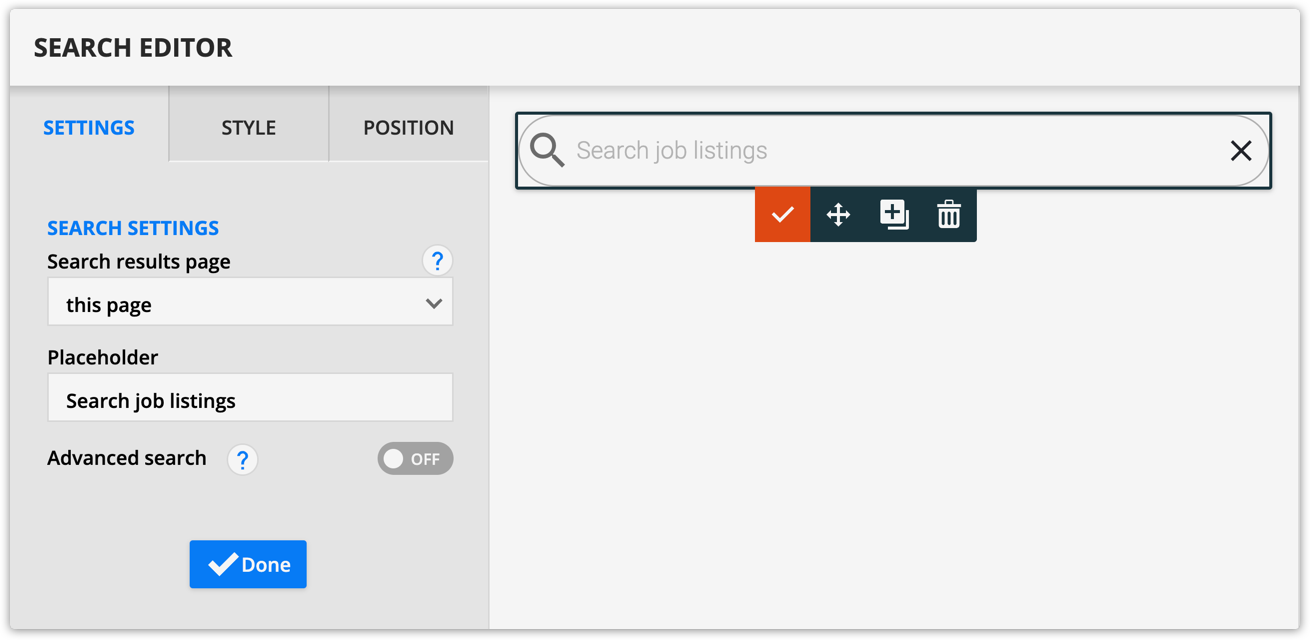This screenshot has width=1310, height=640.
Task: Toggle the Advanced search switch on
Action: pos(415,459)
